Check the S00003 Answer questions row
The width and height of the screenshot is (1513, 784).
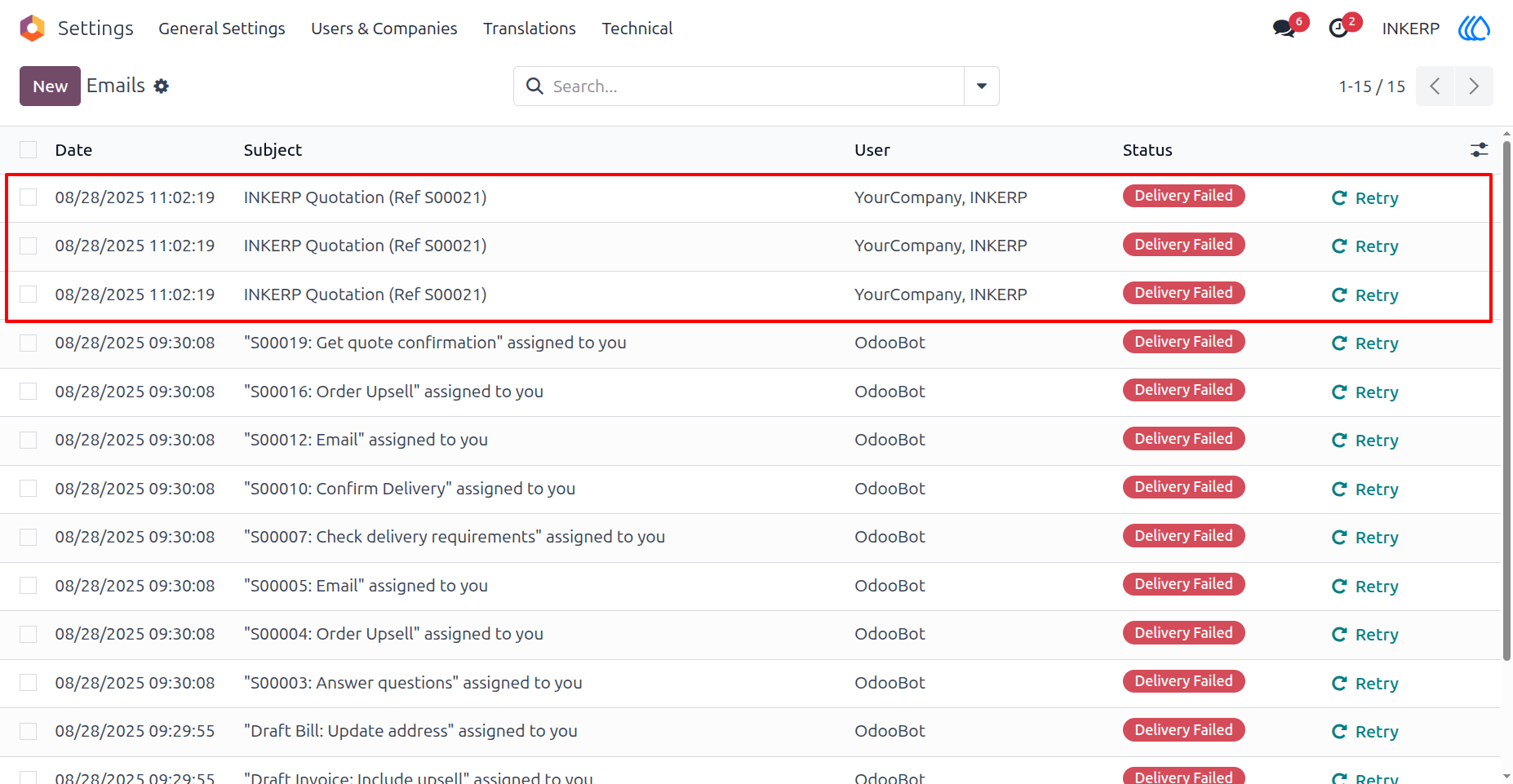pyautogui.click(x=29, y=683)
